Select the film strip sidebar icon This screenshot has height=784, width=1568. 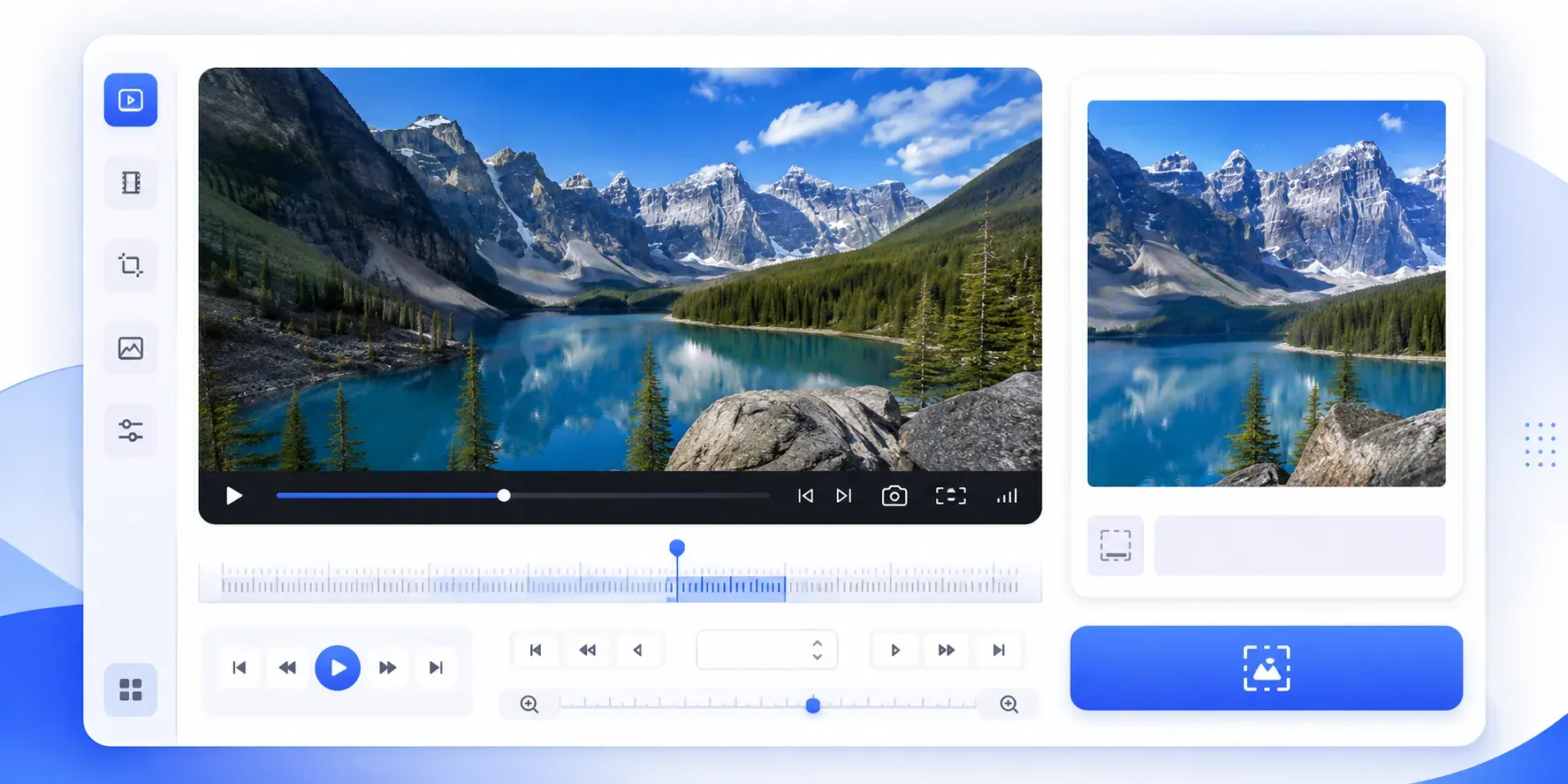(131, 183)
